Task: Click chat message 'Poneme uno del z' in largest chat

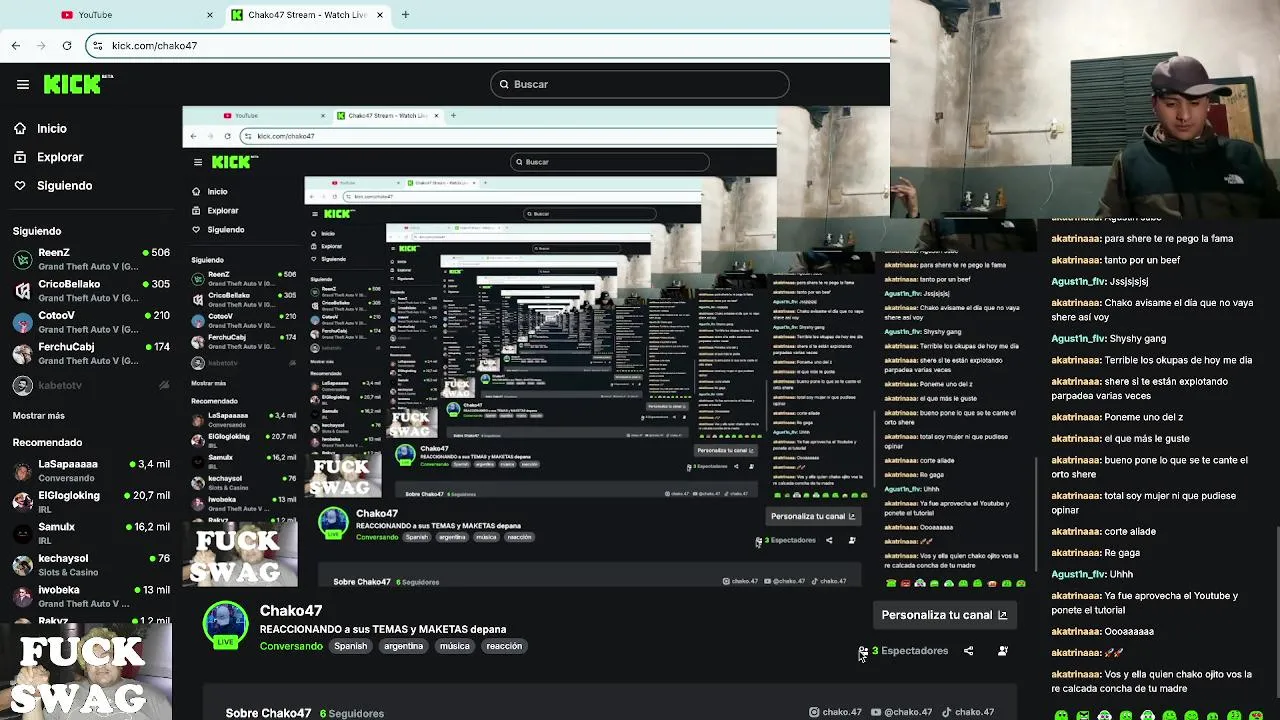Action: [1144, 417]
